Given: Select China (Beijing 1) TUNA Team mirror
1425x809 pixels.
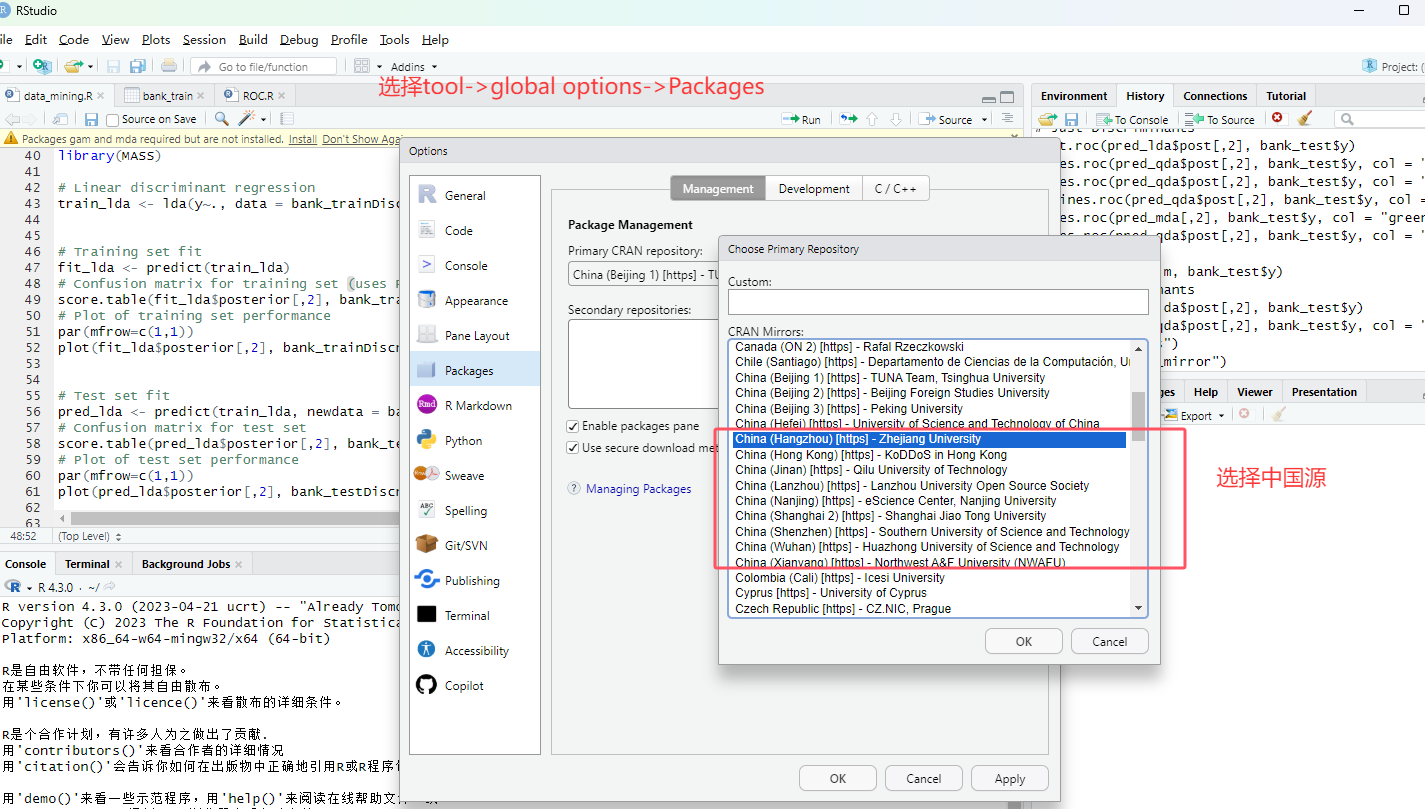Looking at the screenshot, I should tap(930, 378).
